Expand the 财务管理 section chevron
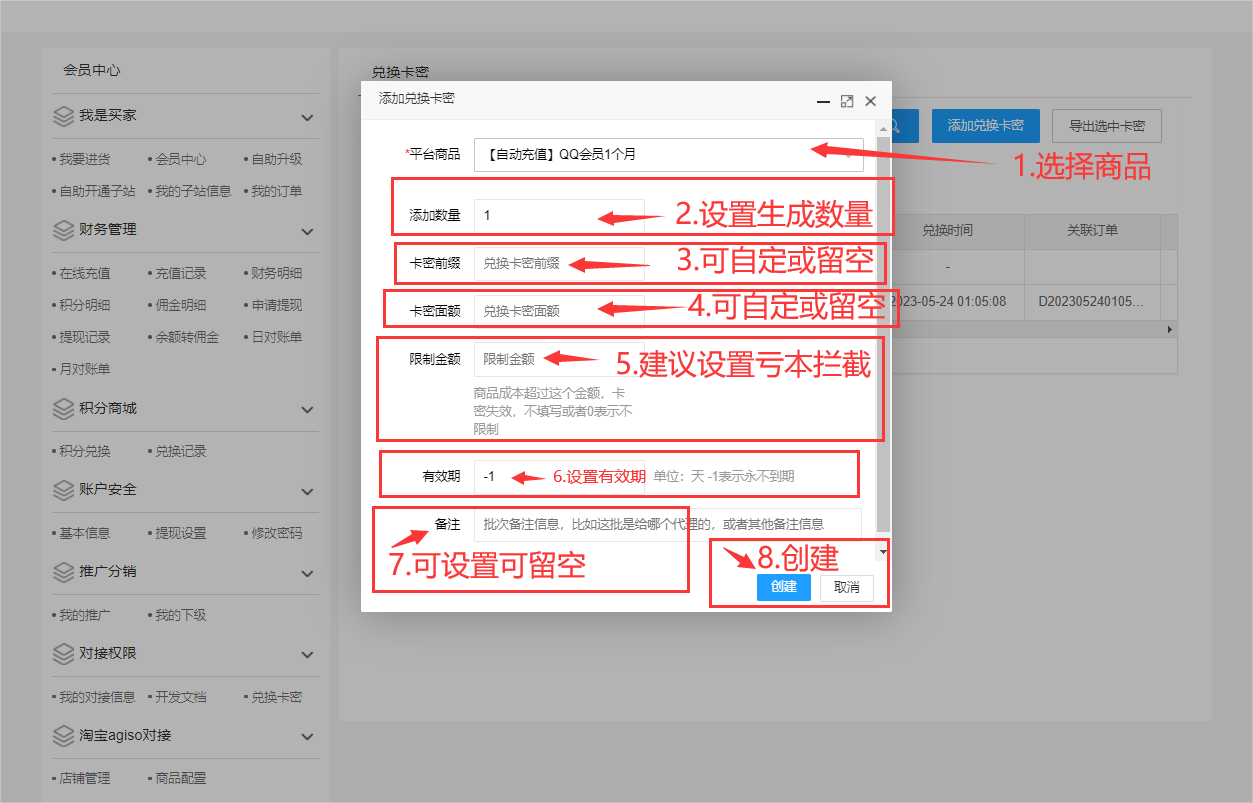Image resolution: width=1253 pixels, height=803 pixels. click(x=307, y=230)
